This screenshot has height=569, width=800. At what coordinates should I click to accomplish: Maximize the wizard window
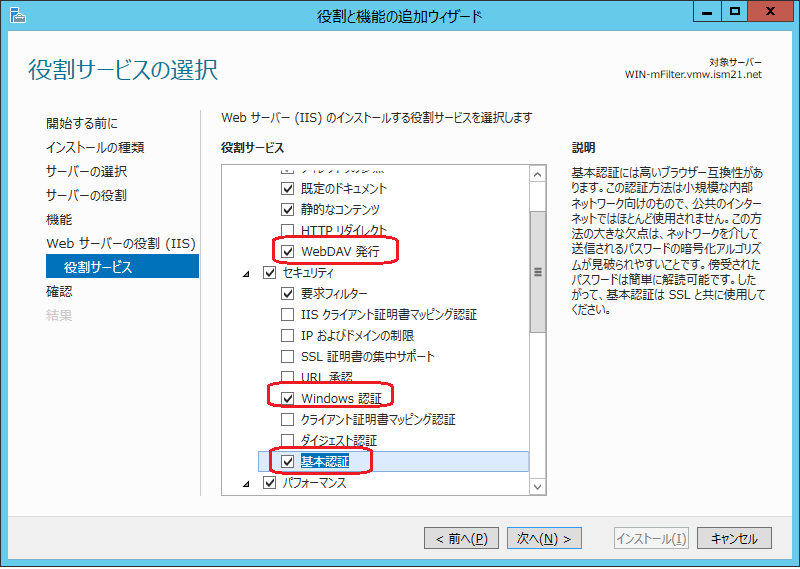coord(735,11)
